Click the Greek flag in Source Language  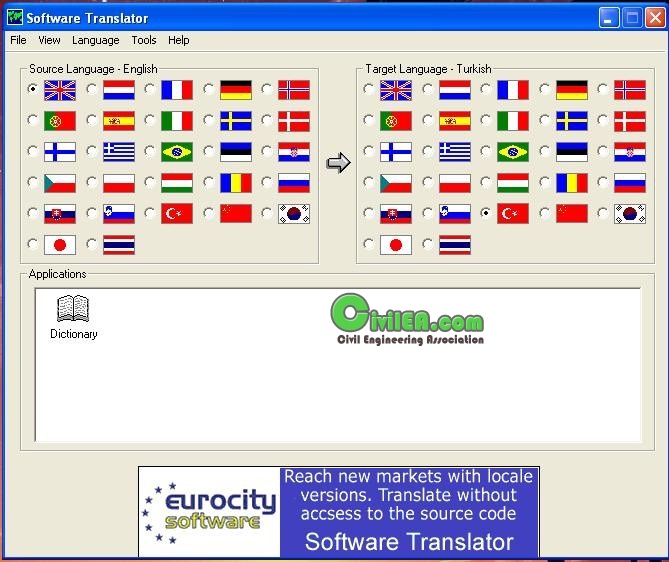119,152
